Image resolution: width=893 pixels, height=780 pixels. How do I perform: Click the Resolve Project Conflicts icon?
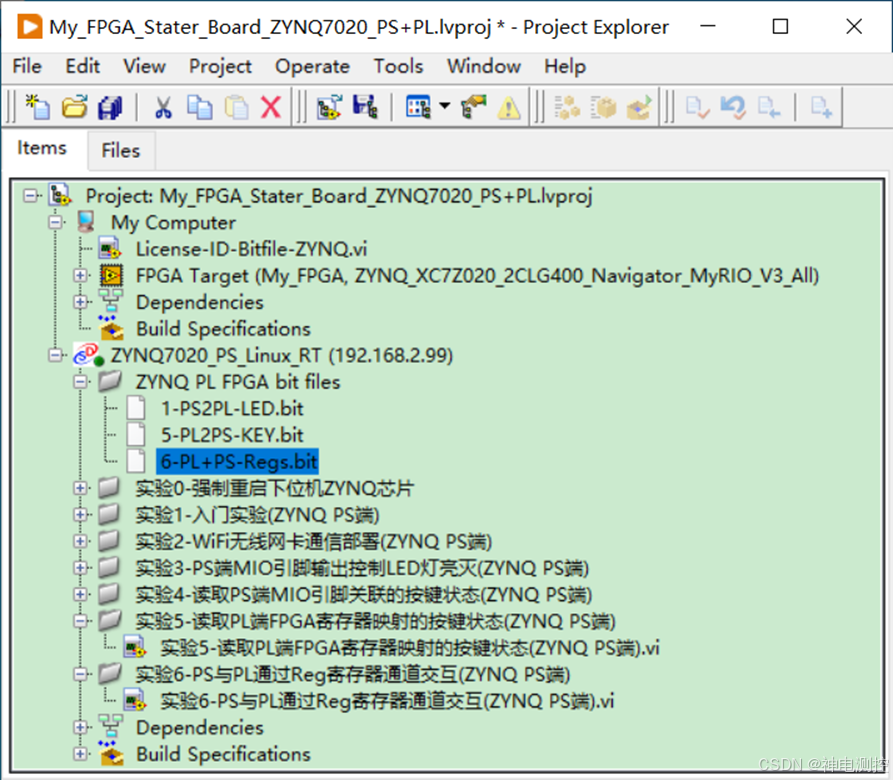[473, 106]
